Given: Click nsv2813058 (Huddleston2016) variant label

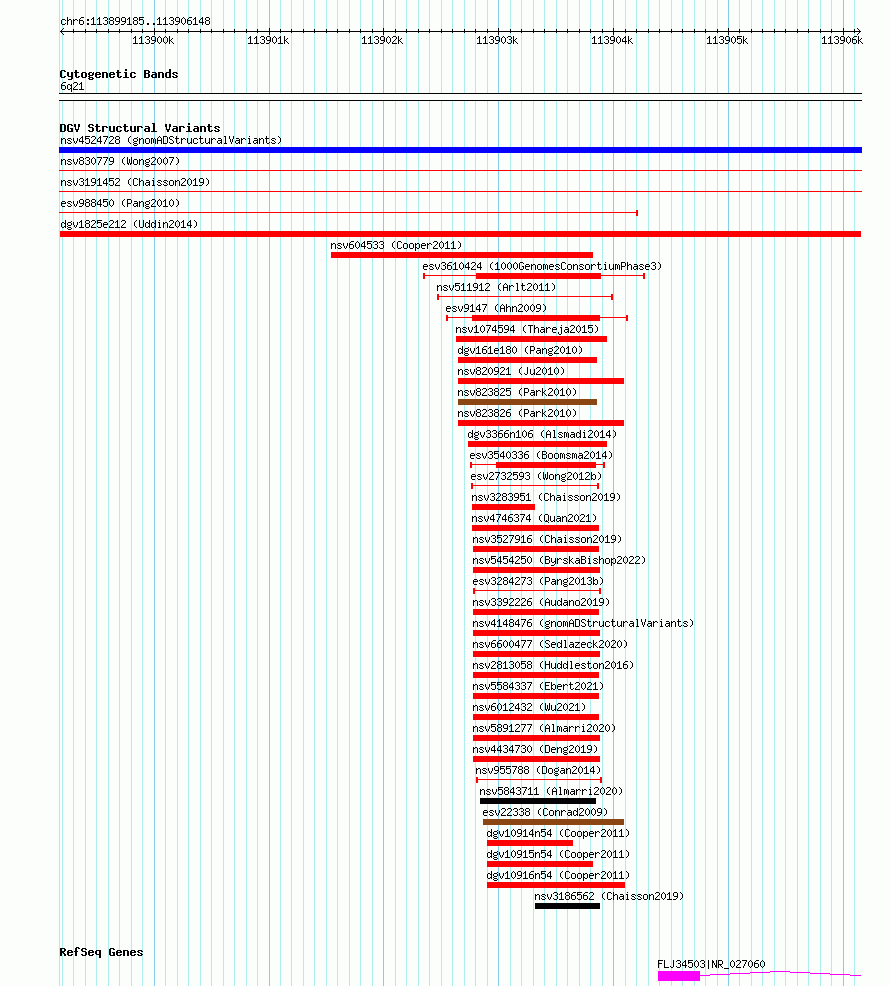Looking at the screenshot, I should tap(553, 665).
